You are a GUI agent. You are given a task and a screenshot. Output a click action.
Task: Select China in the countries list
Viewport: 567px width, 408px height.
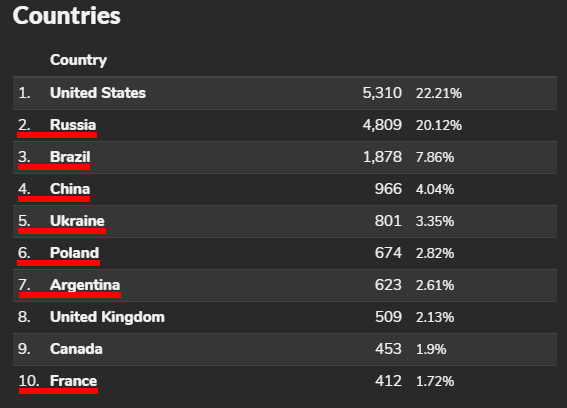pos(70,189)
